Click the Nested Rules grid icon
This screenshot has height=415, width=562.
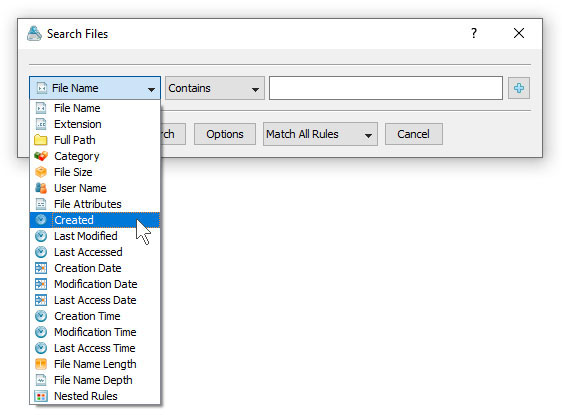click(x=41, y=396)
